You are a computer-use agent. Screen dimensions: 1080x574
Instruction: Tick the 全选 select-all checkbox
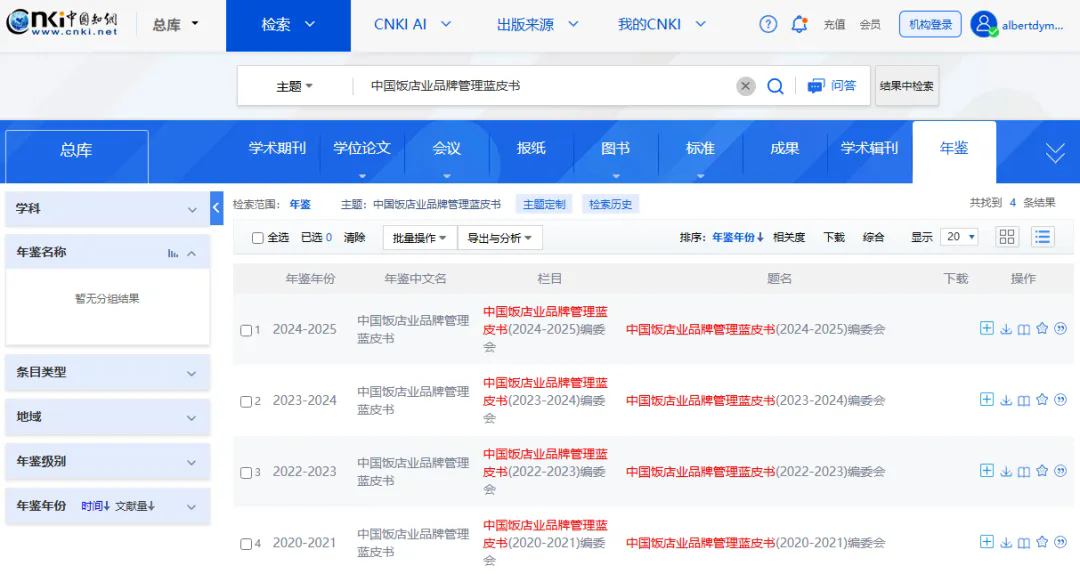pos(258,238)
